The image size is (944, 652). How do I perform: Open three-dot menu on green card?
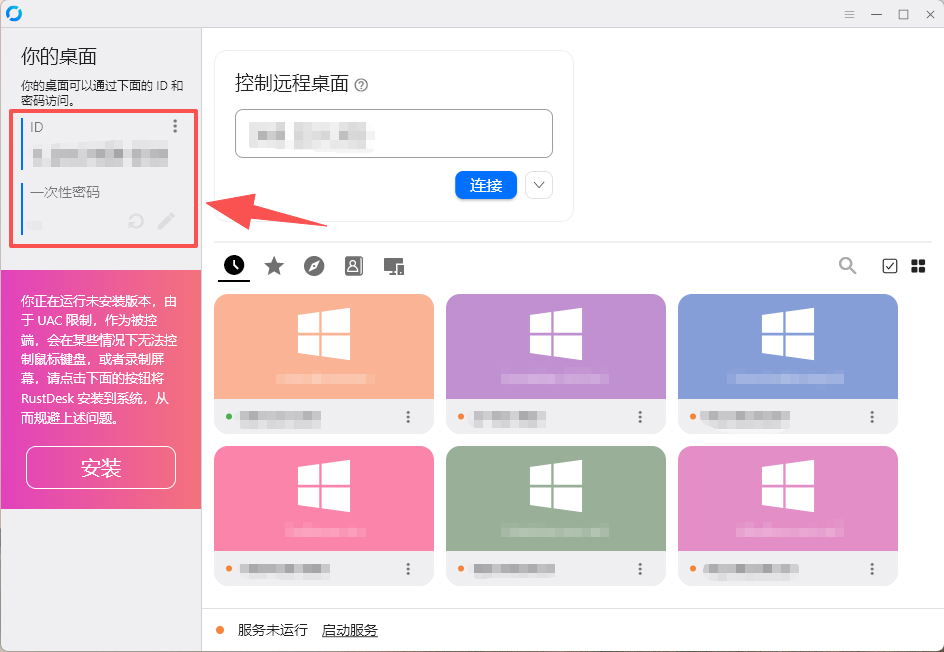[x=640, y=568]
